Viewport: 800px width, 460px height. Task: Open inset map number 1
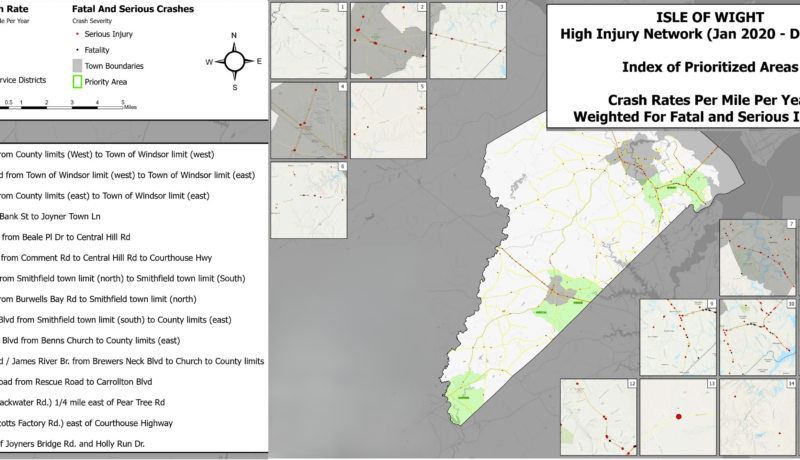(x=309, y=40)
